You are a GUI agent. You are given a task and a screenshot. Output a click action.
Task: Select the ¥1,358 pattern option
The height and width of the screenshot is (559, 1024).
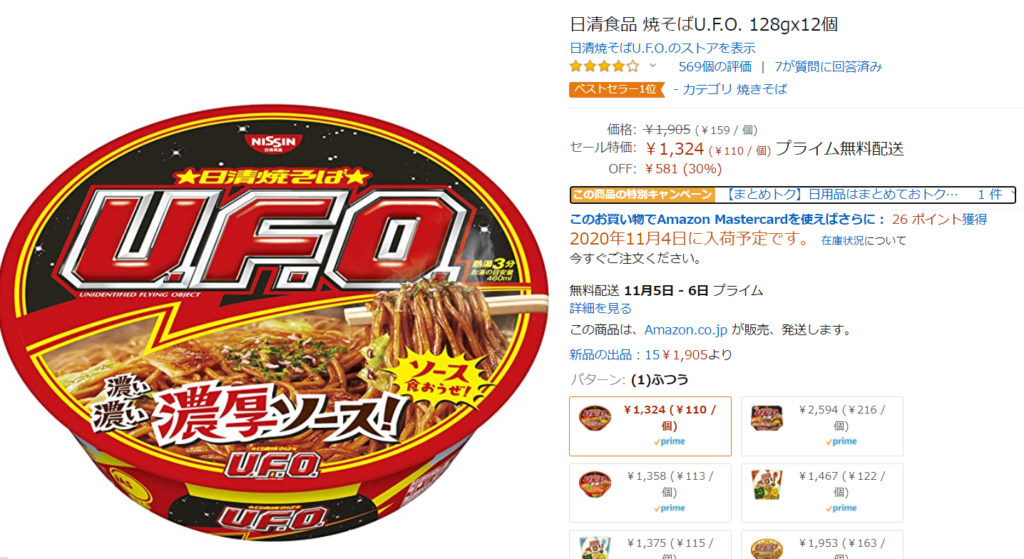tap(650, 493)
